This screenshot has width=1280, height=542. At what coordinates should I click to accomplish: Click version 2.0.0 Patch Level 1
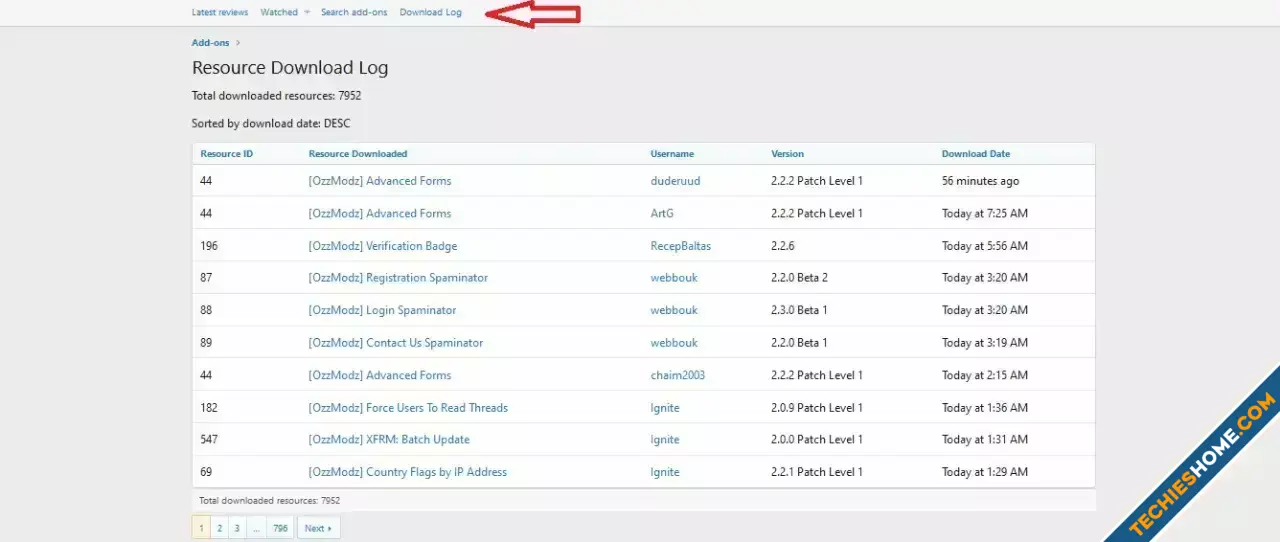click(x=817, y=440)
